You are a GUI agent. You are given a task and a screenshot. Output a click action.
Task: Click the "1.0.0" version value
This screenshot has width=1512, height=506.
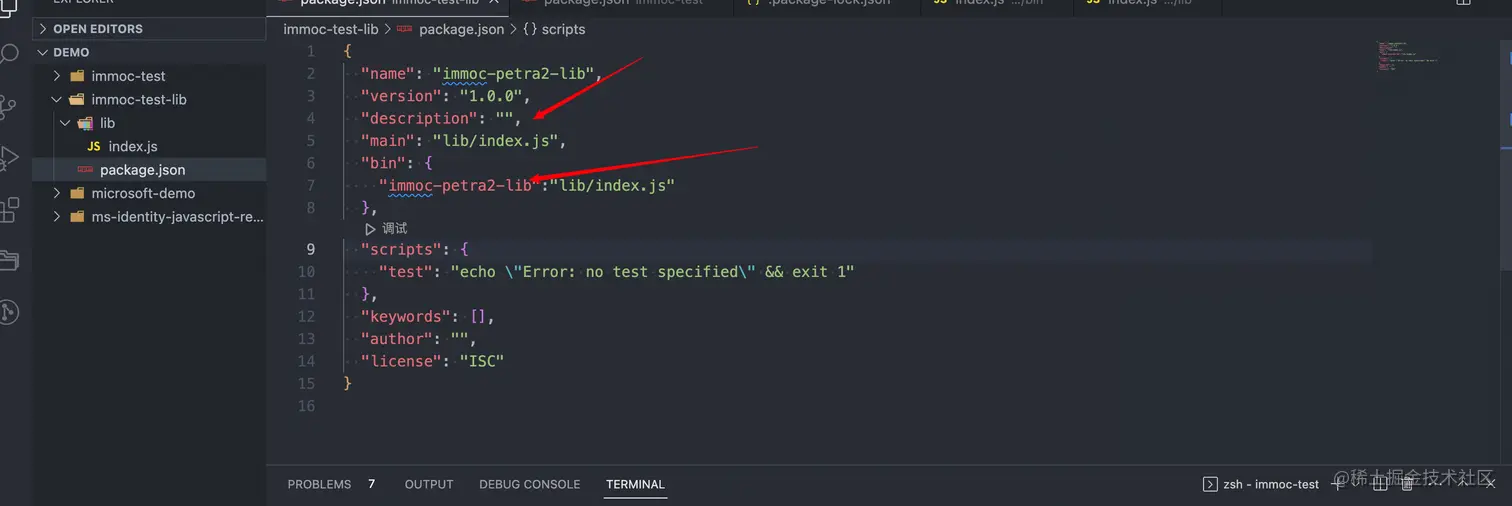coord(491,96)
